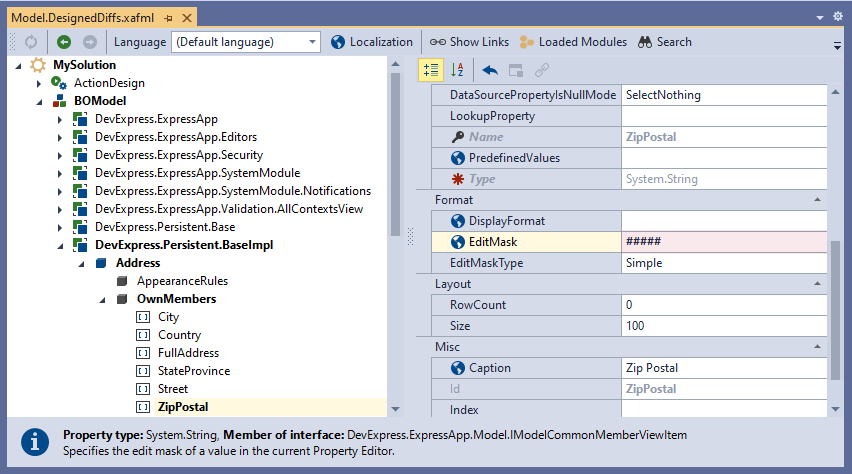Click the LookupProperty value field
The width and height of the screenshot is (852, 474).
[x=724, y=116]
